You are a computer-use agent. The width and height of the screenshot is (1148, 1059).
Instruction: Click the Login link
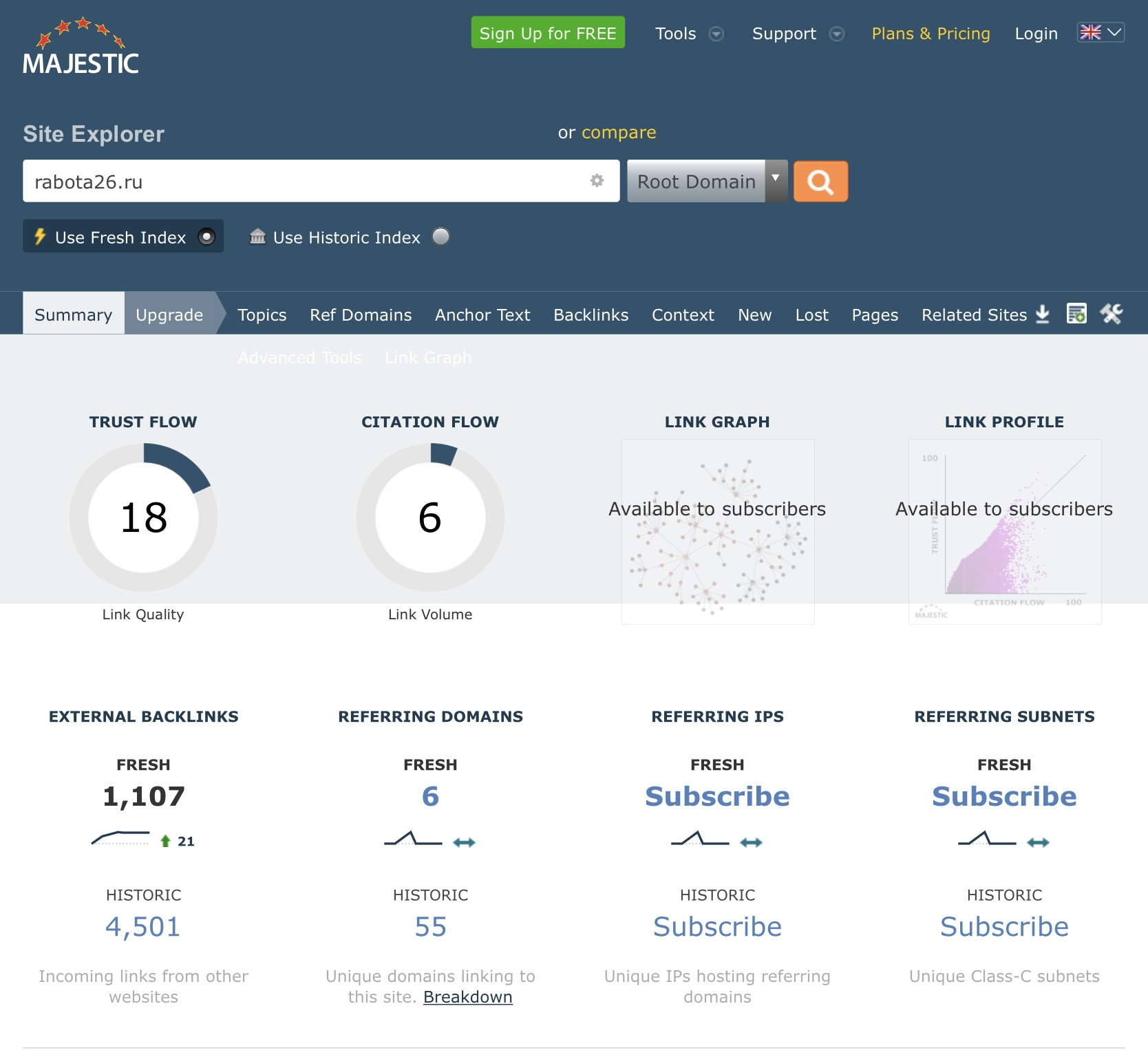pos(1036,33)
